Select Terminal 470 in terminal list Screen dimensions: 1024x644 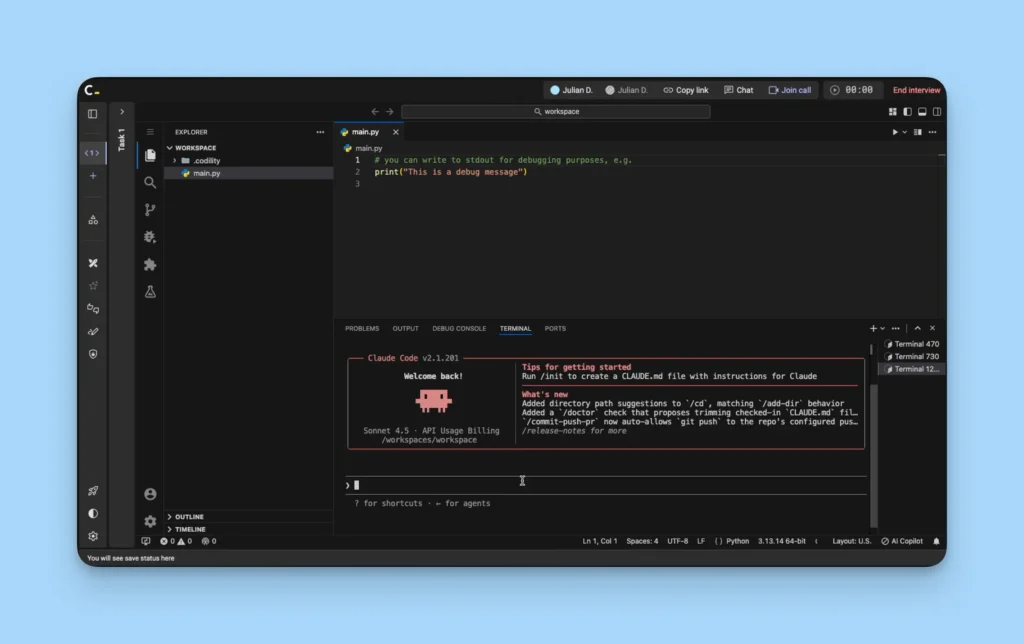coord(912,344)
